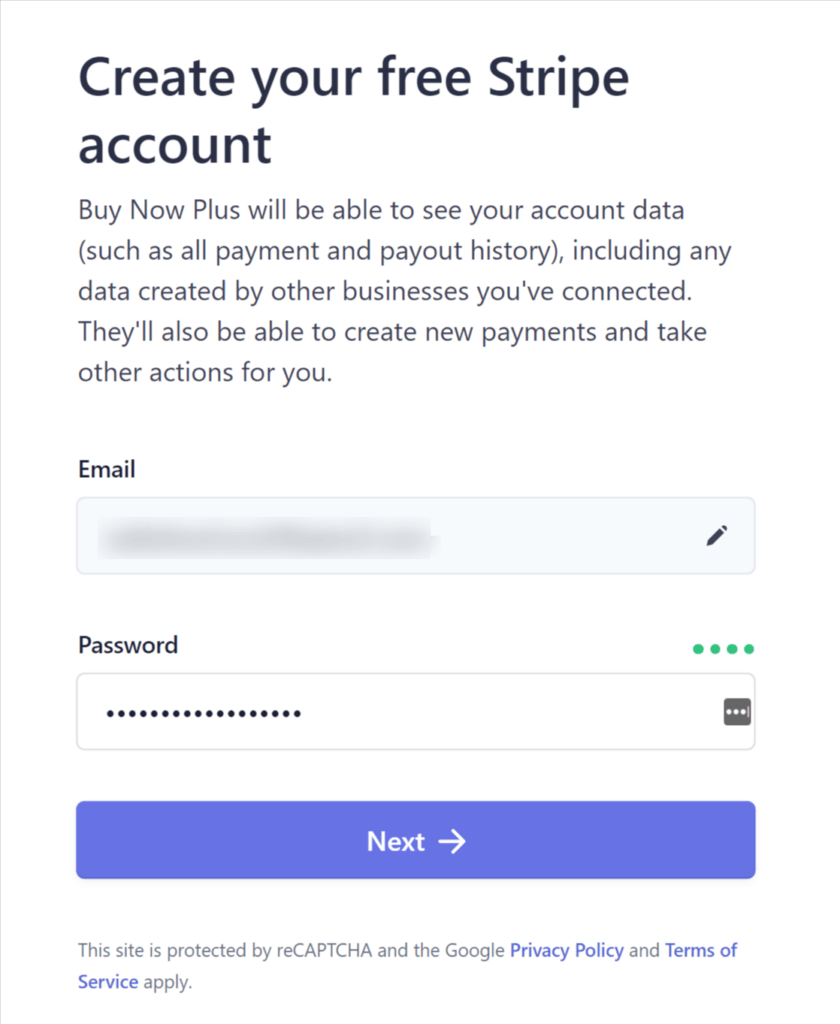Click the arrow icon on the Next button
This screenshot has height=1024, width=840.
pos(452,841)
